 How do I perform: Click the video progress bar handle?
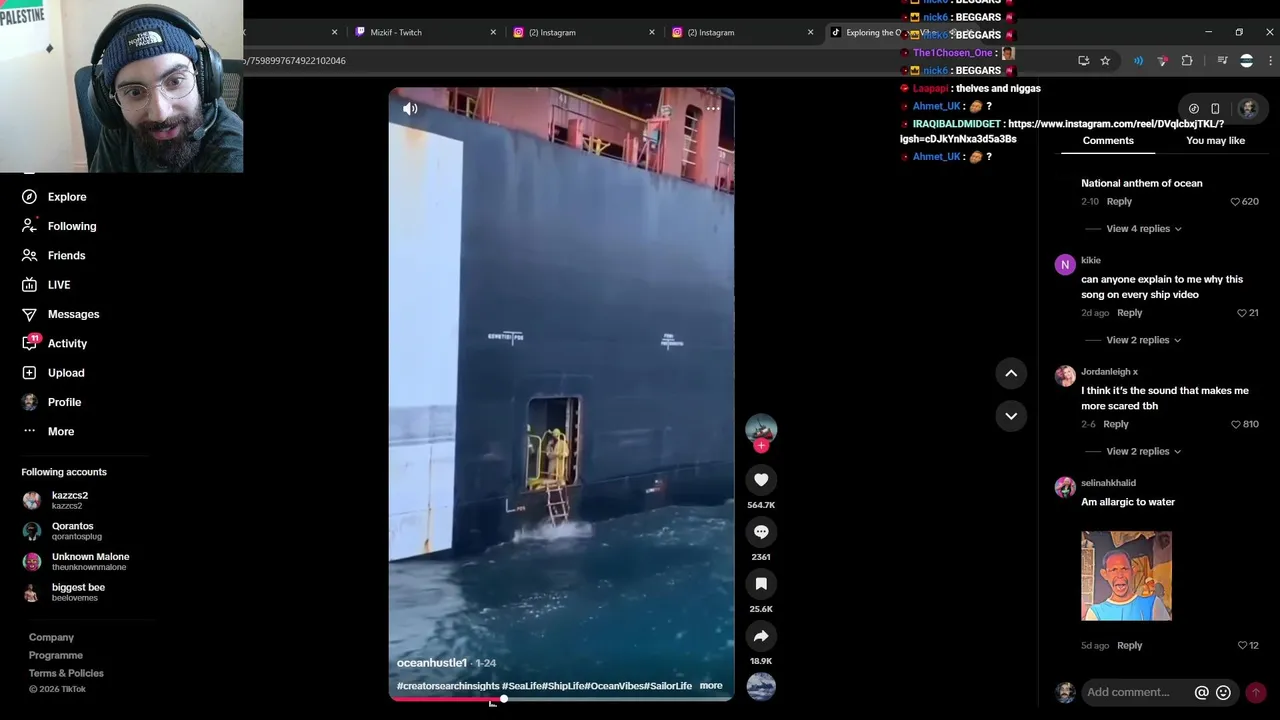504,698
